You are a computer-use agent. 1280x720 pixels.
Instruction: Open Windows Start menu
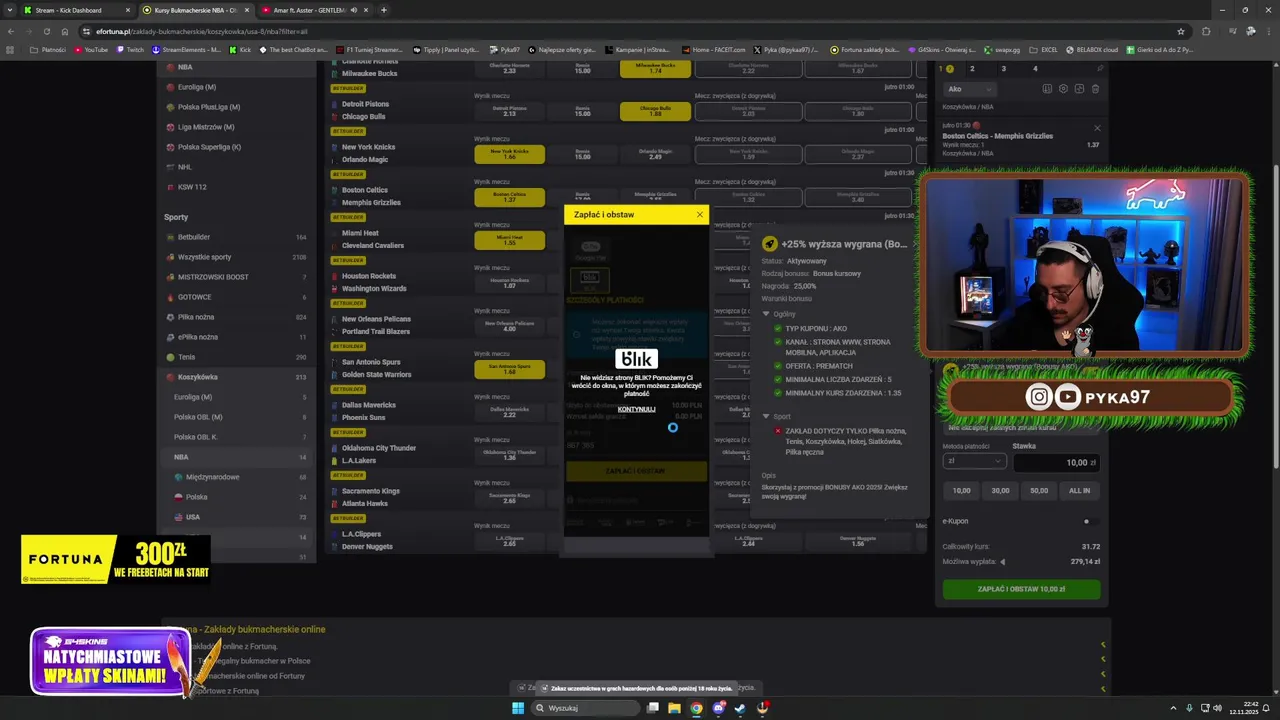[x=518, y=708]
